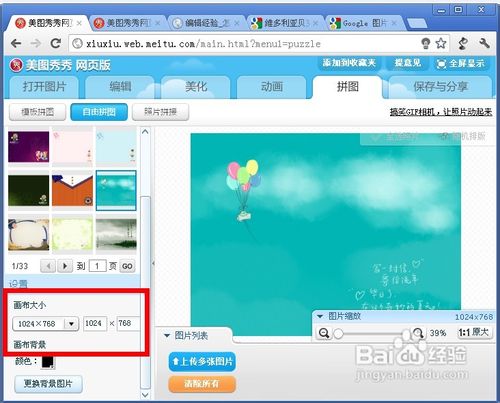Click the zoom out magnifier icon
Screen dimensions: 500x403
(x=324, y=333)
